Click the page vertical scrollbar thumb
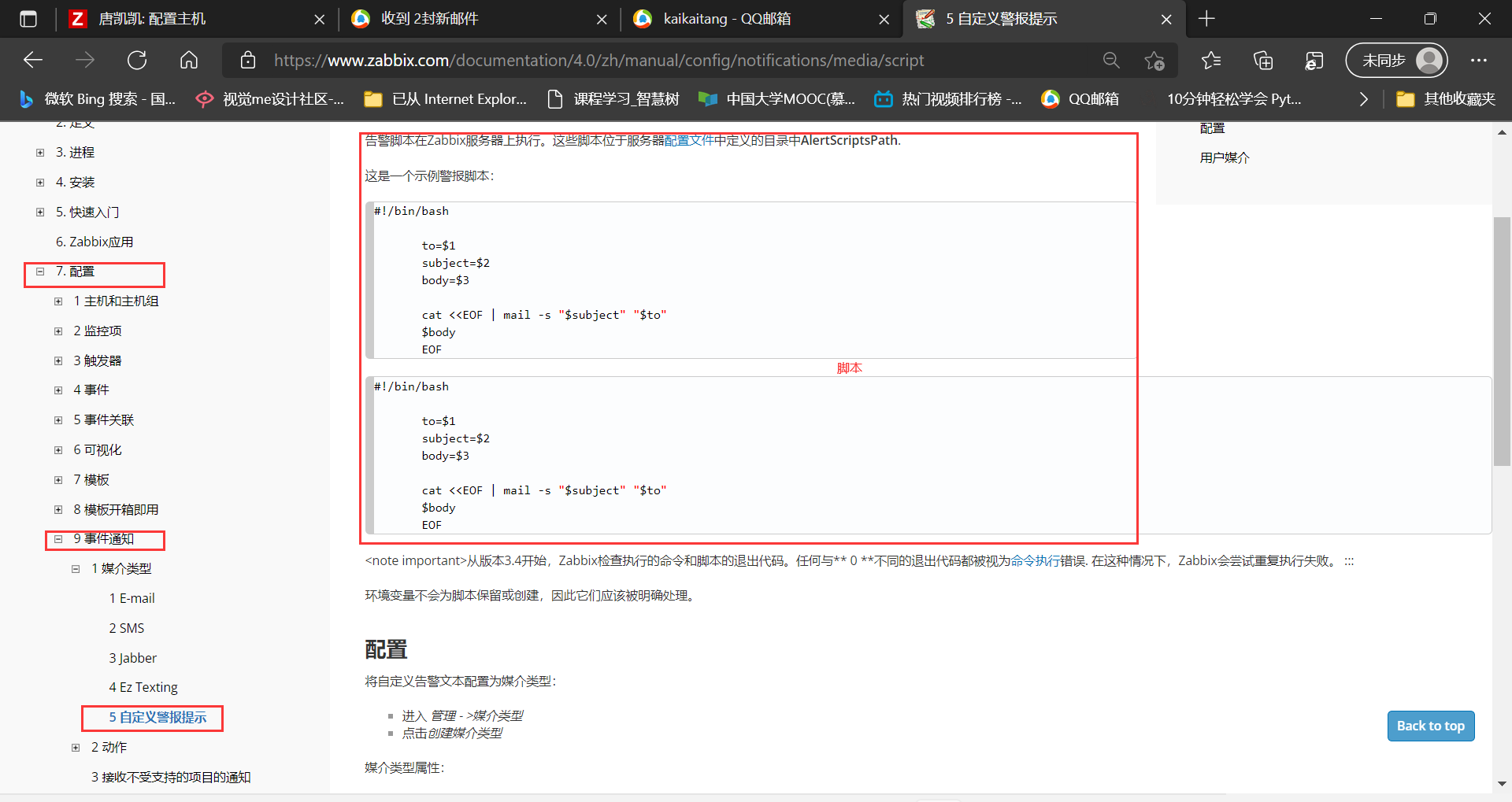The image size is (1512, 802). pos(1502,341)
